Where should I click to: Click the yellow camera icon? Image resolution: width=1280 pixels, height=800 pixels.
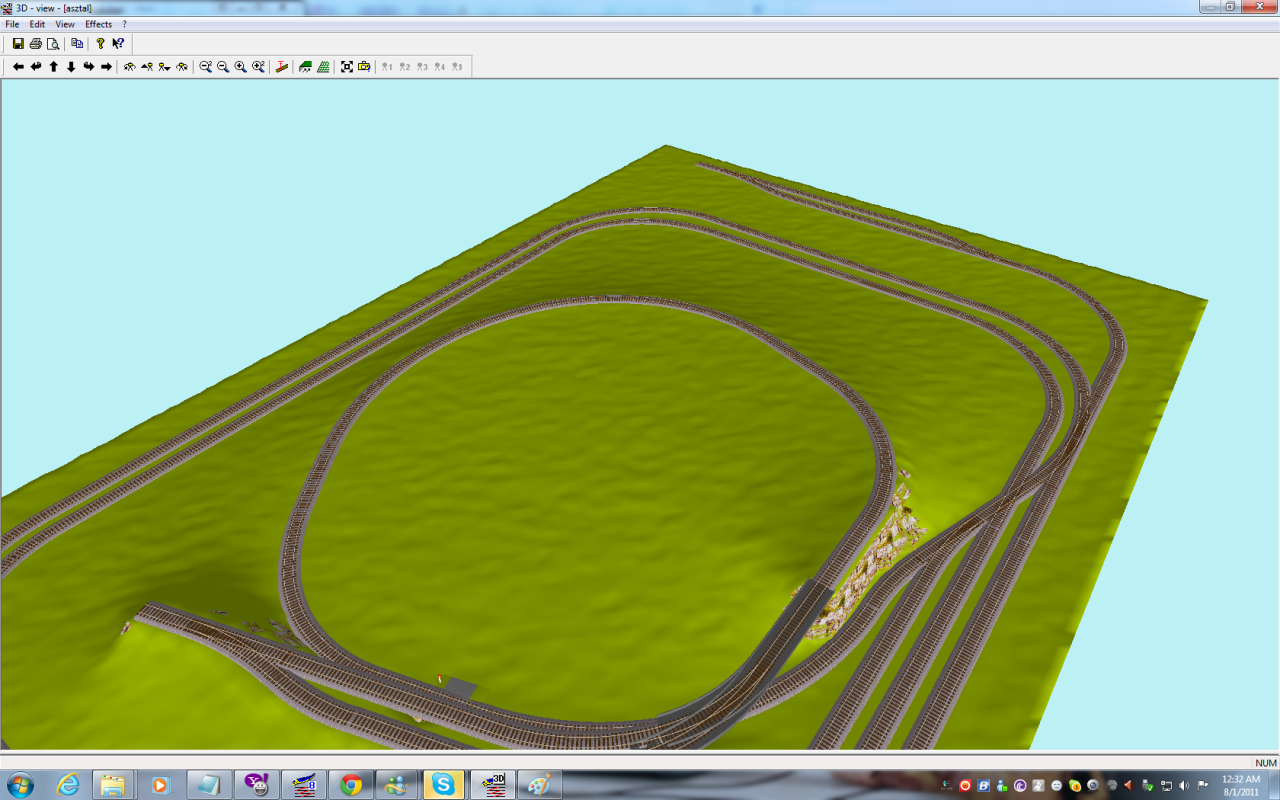tap(364, 67)
